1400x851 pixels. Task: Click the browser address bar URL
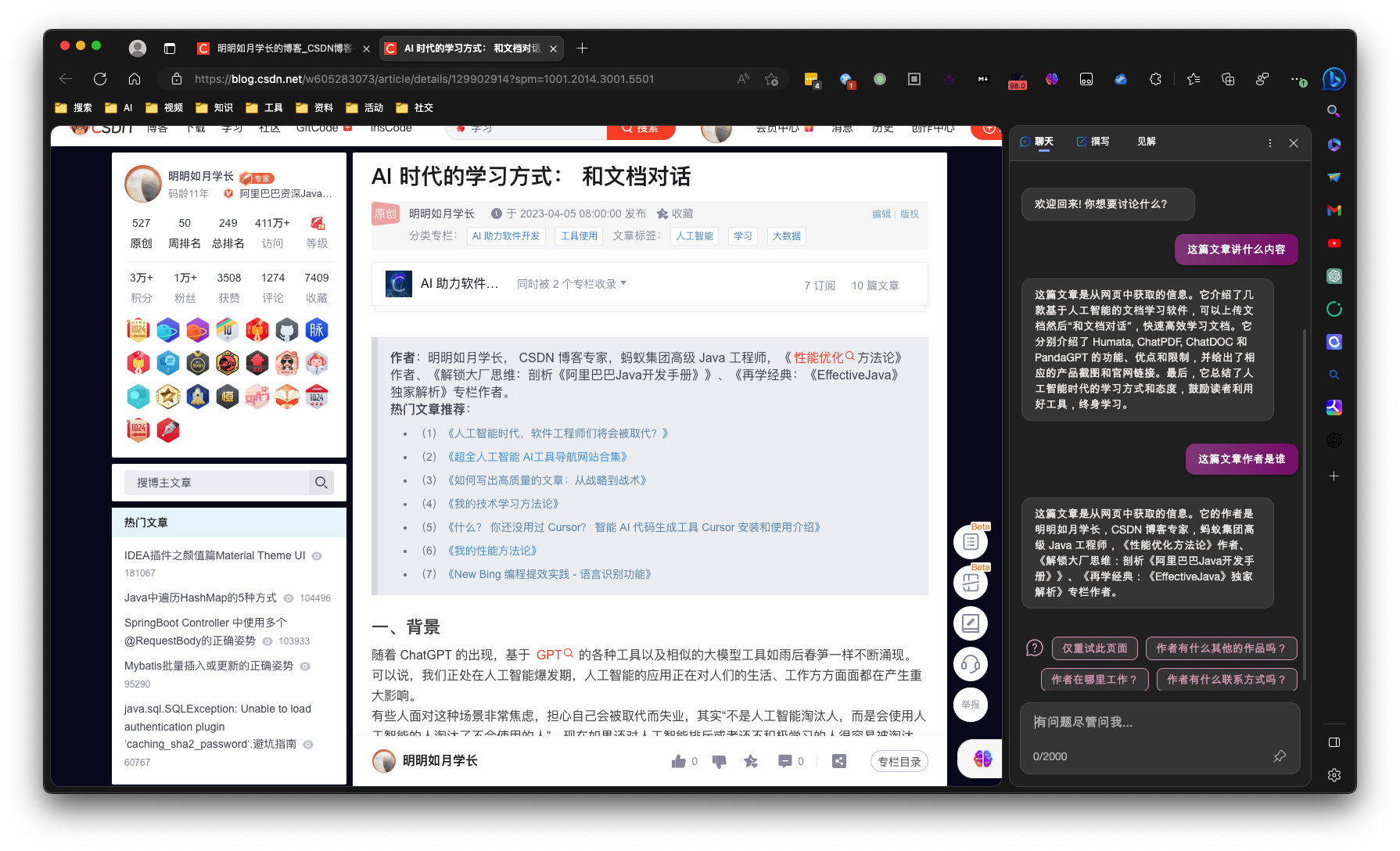424,79
